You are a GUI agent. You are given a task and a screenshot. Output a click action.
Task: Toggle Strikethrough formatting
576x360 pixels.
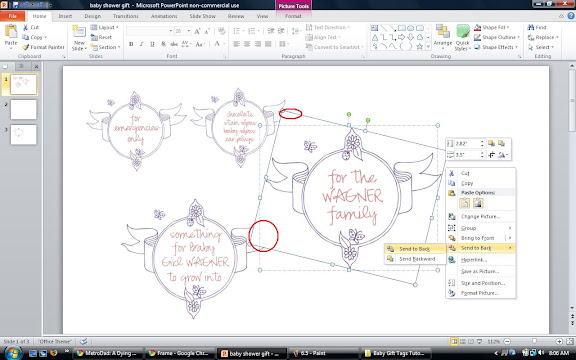174,44
